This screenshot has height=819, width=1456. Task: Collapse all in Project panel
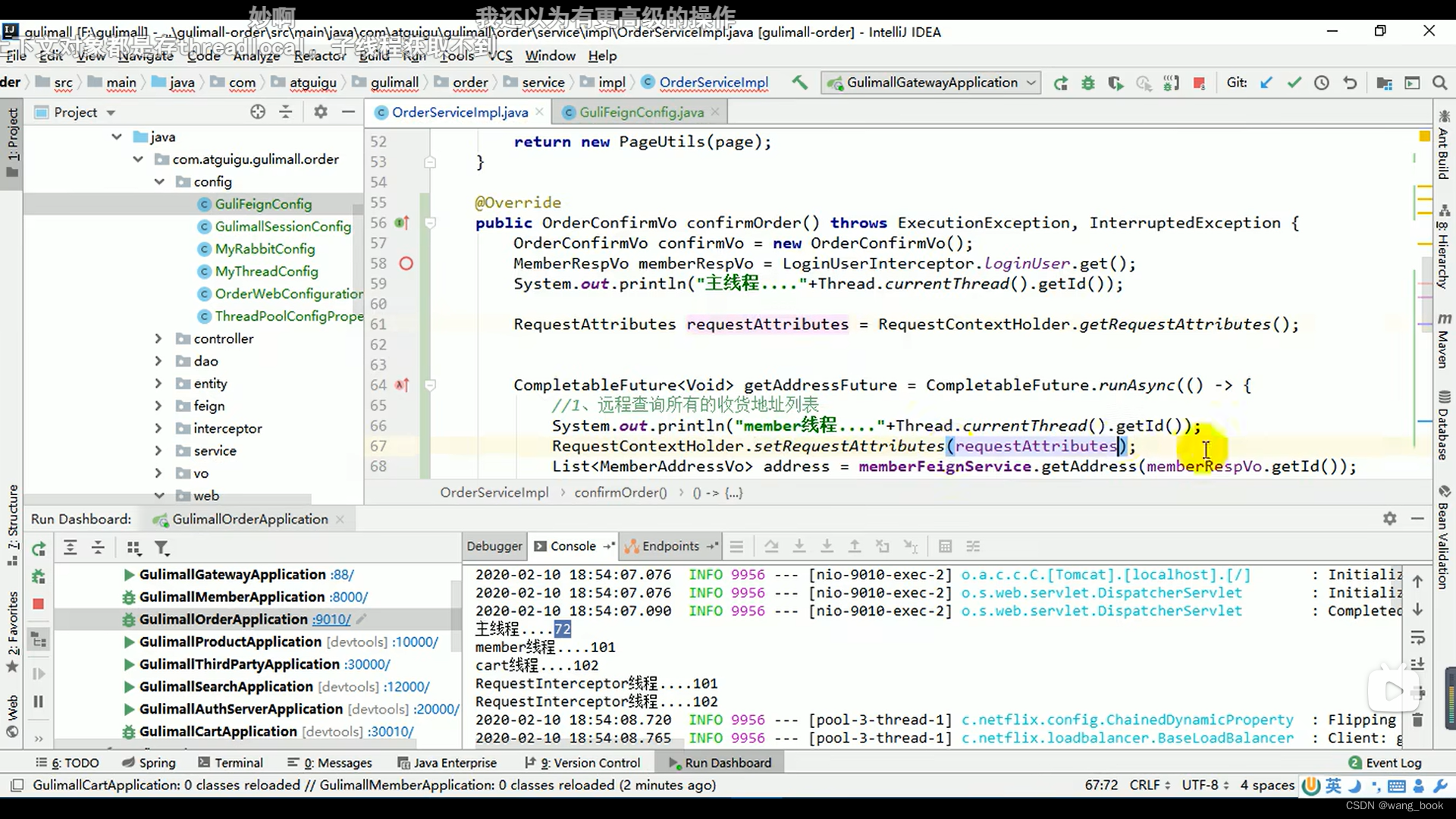pyautogui.click(x=286, y=112)
